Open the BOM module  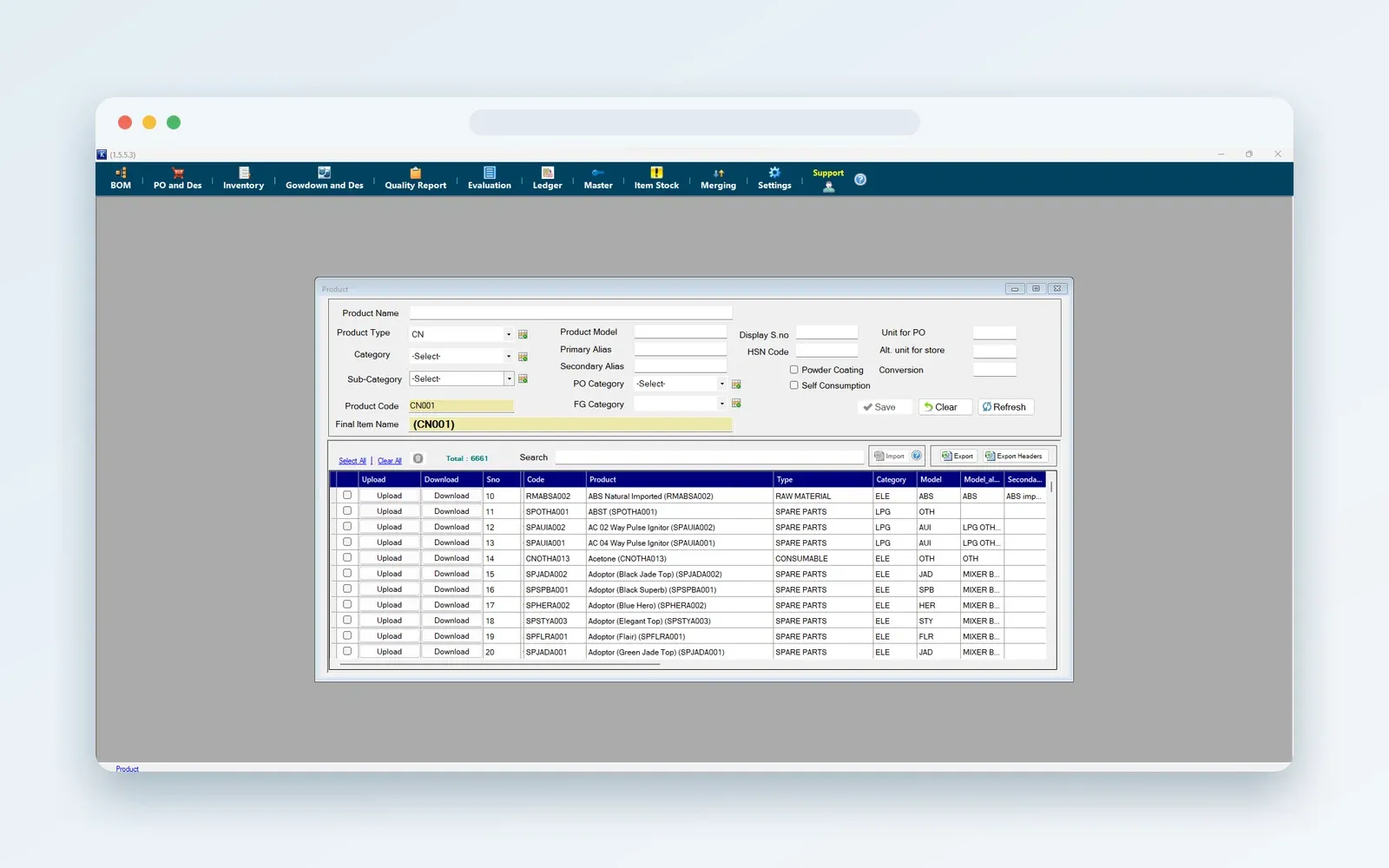(121, 179)
